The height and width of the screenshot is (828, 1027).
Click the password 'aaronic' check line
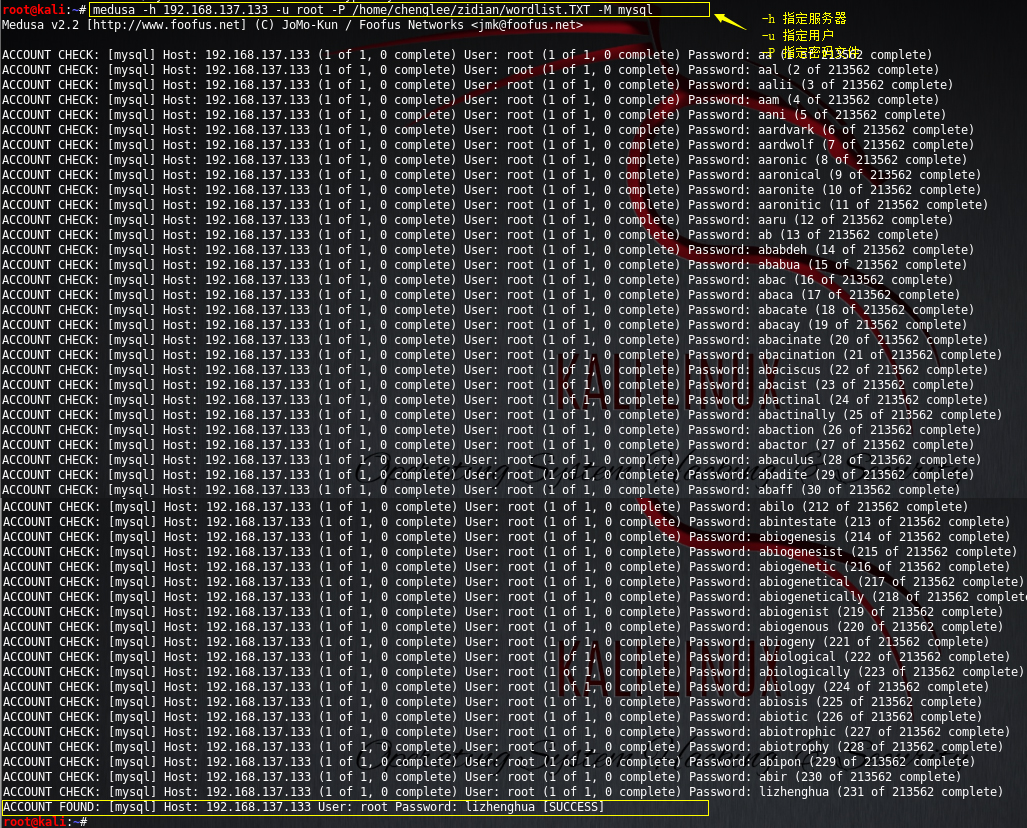pos(485,160)
